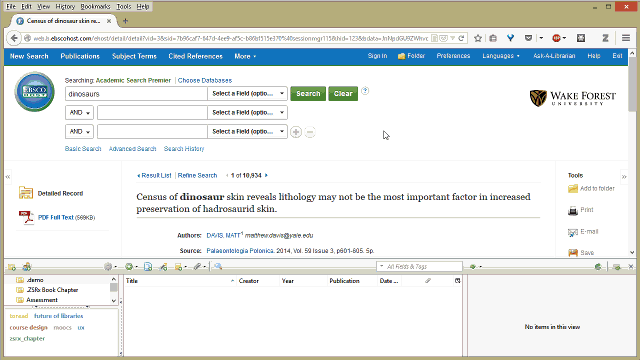Open the View menu
Viewport: 640px width, 360px height.
pyautogui.click(x=43, y=7)
